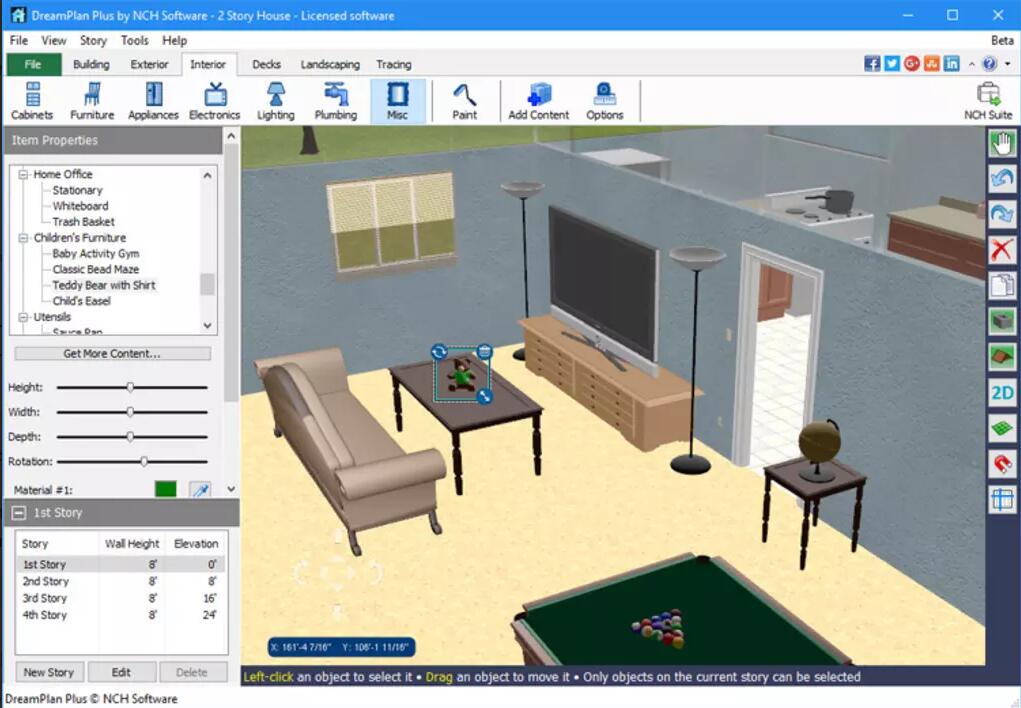Click the New Story button
This screenshot has height=708, width=1021.
[49, 671]
